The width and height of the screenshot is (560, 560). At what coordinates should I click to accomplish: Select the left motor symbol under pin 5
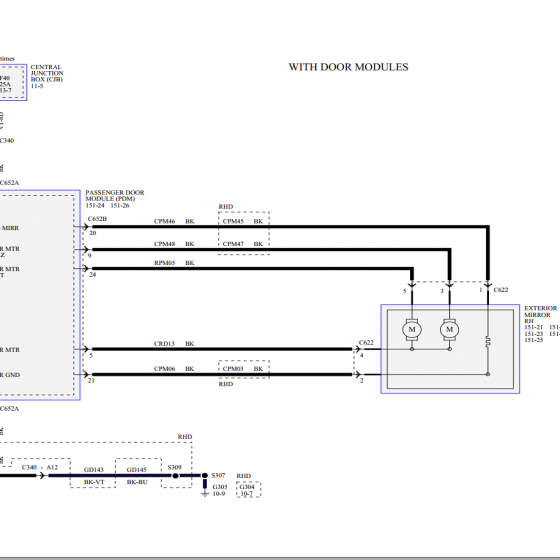(412, 330)
